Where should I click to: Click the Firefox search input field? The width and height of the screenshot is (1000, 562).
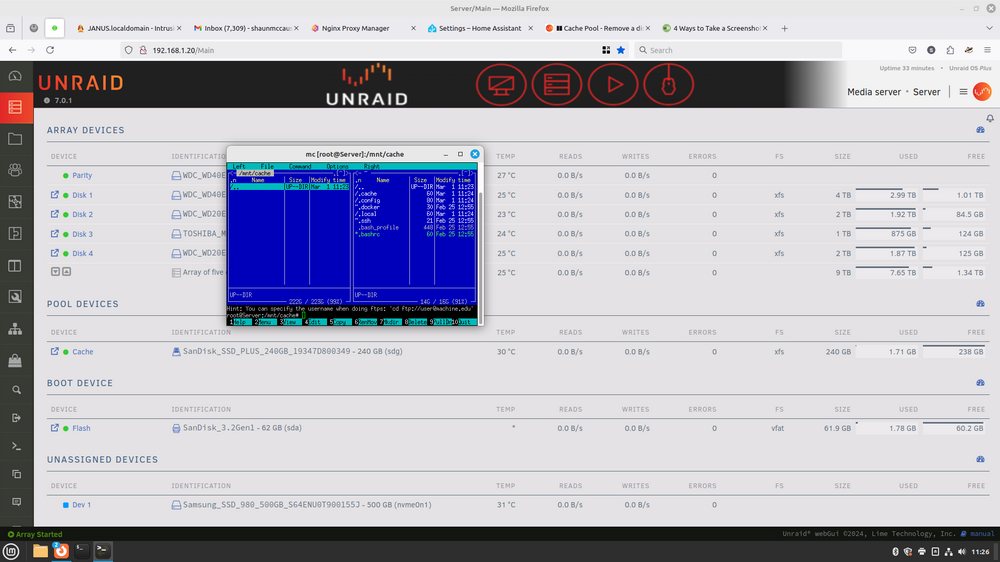(x=738, y=50)
